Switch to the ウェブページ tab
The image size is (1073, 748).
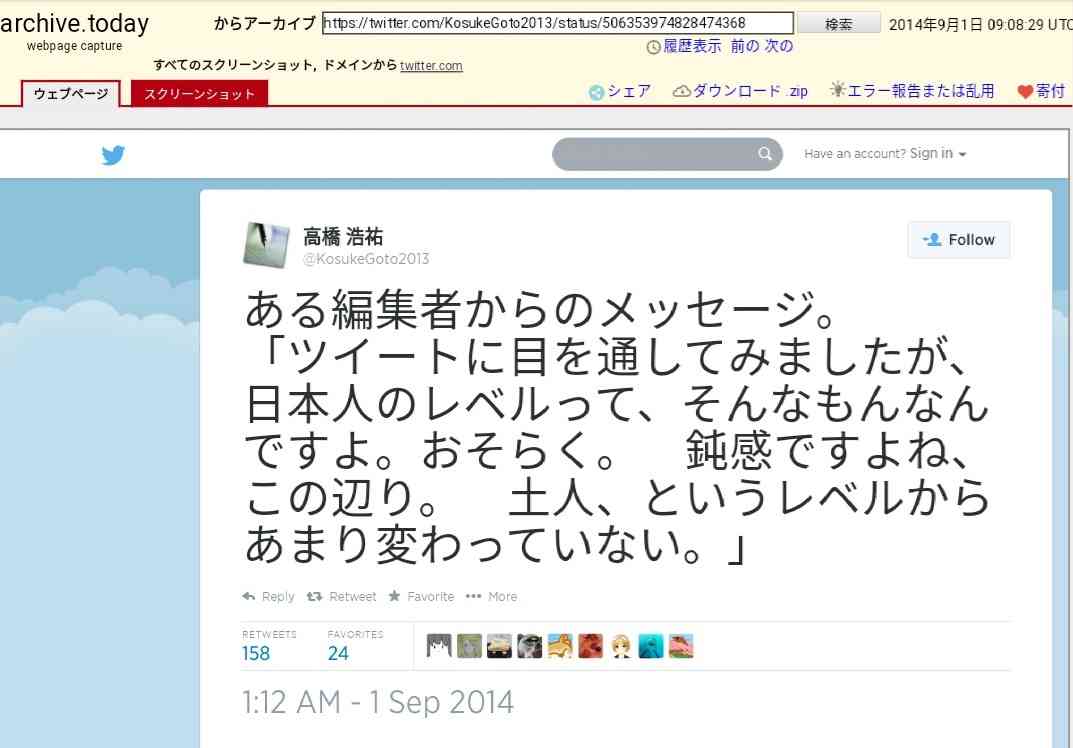71,94
